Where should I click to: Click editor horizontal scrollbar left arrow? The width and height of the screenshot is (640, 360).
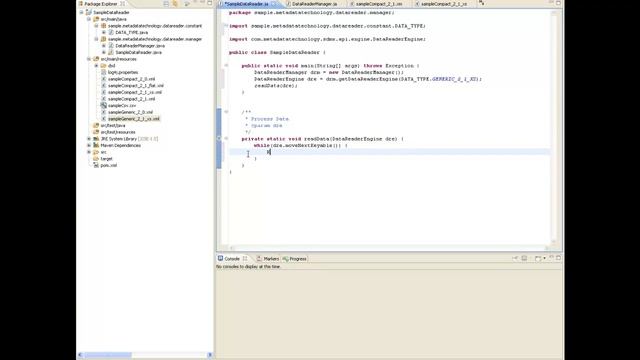click(232, 248)
